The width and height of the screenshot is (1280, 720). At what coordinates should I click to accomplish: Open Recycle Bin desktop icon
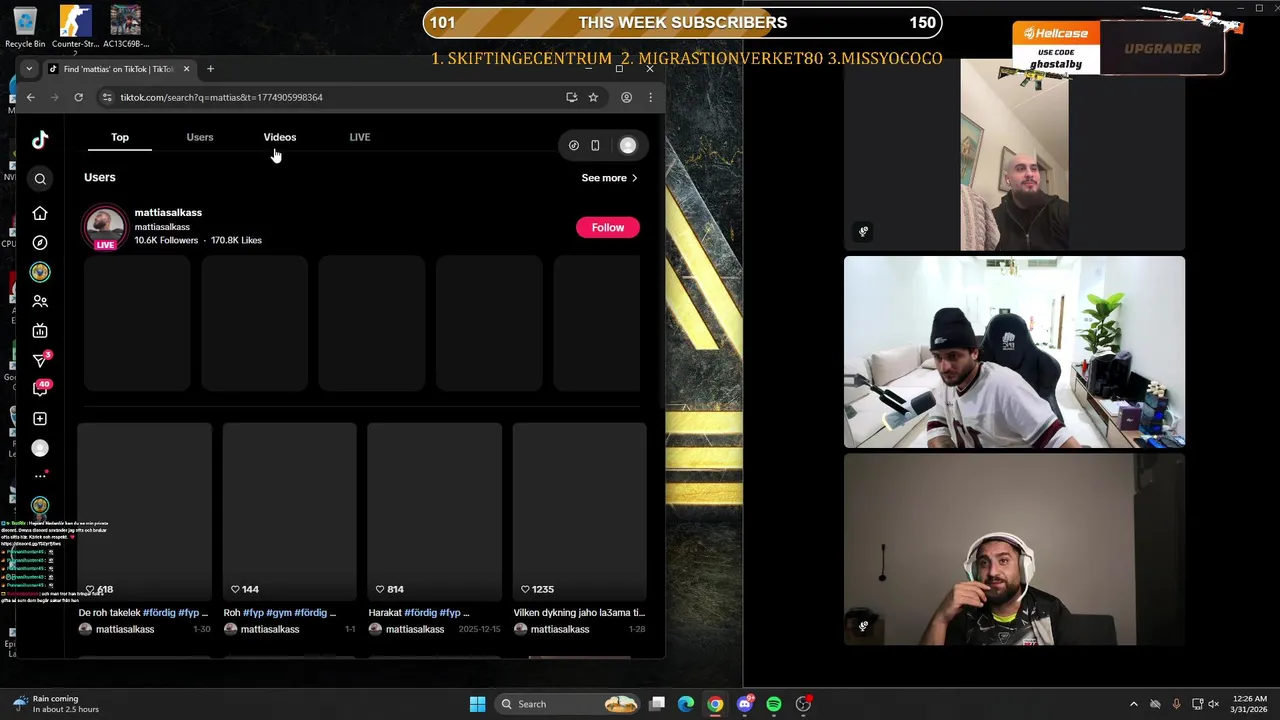coord(25,26)
